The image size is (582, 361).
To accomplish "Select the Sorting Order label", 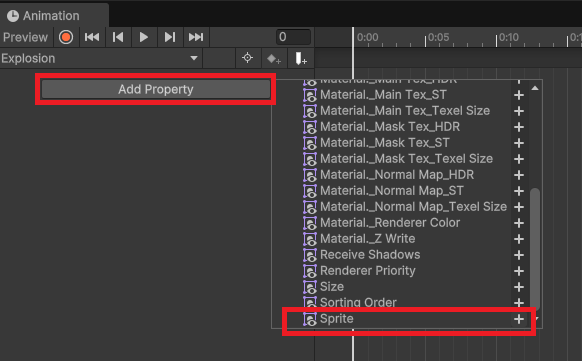I will coord(358,303).
